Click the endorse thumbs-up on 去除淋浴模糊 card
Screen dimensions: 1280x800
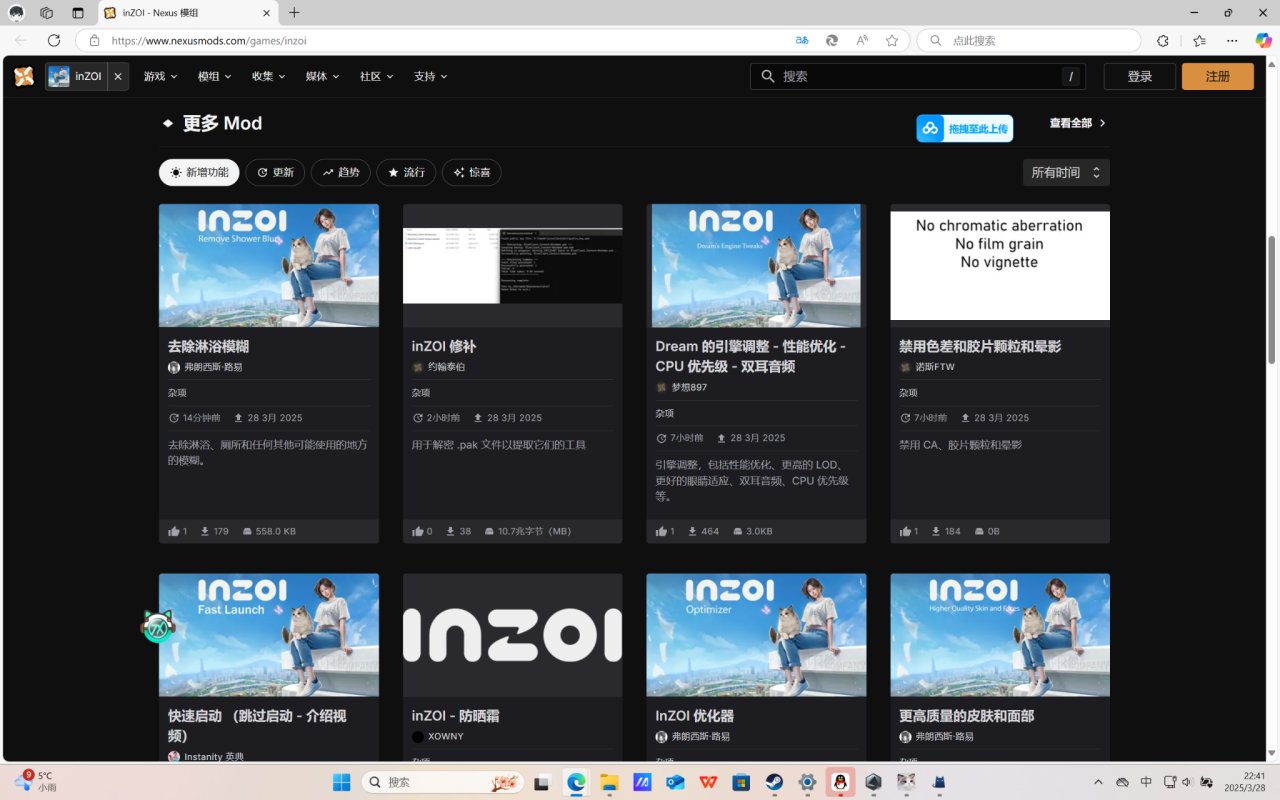click(x=174, y=531)
